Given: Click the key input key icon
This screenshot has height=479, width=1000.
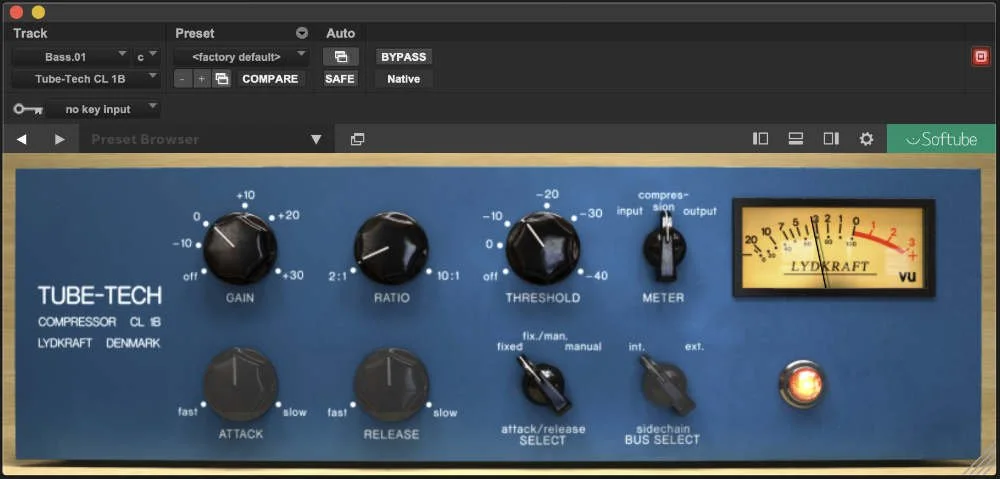Looking at the screenshot, I should [x=28, y=109].
